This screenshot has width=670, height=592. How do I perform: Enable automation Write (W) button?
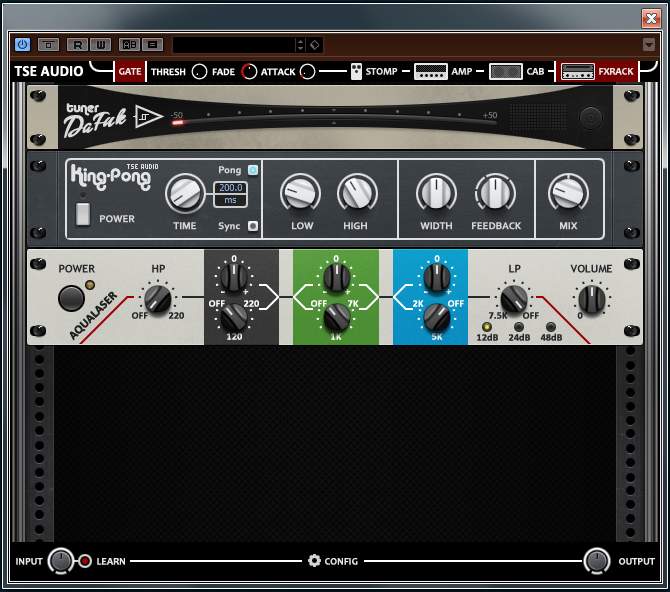[100, 44]
